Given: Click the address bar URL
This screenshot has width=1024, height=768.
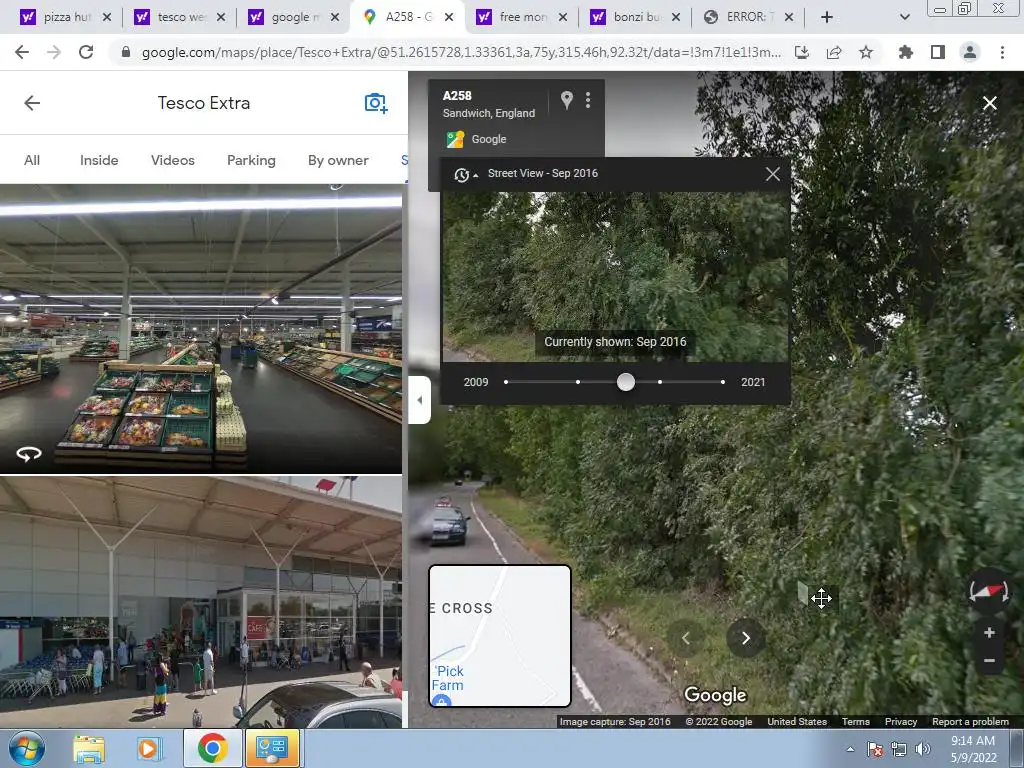Looking at the screenshot, I should coord(461,52).
